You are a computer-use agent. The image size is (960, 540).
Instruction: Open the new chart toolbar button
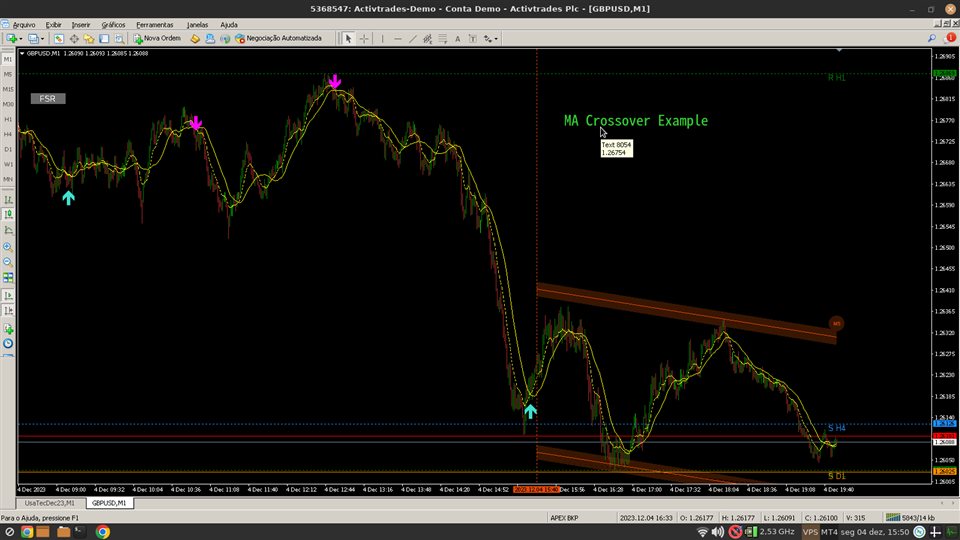[x=11, y=39]
